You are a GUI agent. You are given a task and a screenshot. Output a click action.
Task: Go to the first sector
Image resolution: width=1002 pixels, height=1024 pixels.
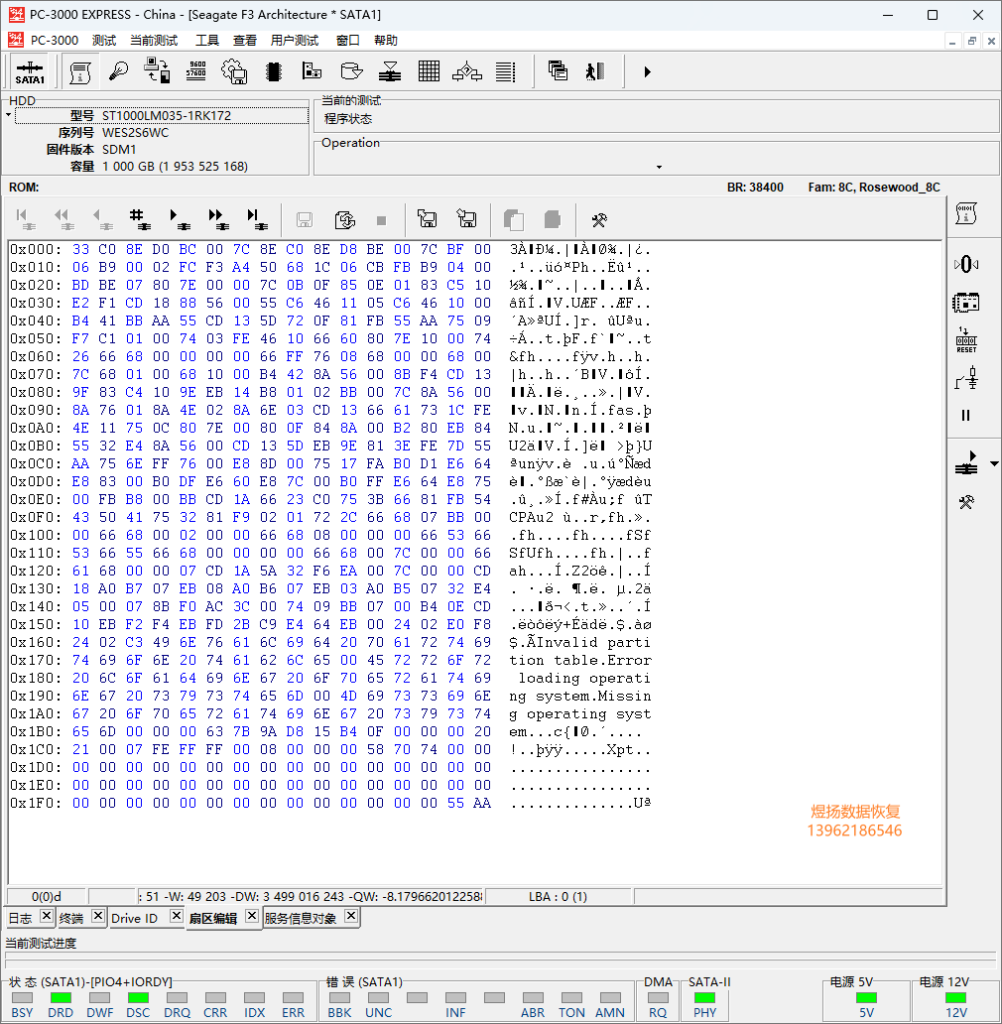(x=24, y=219)
